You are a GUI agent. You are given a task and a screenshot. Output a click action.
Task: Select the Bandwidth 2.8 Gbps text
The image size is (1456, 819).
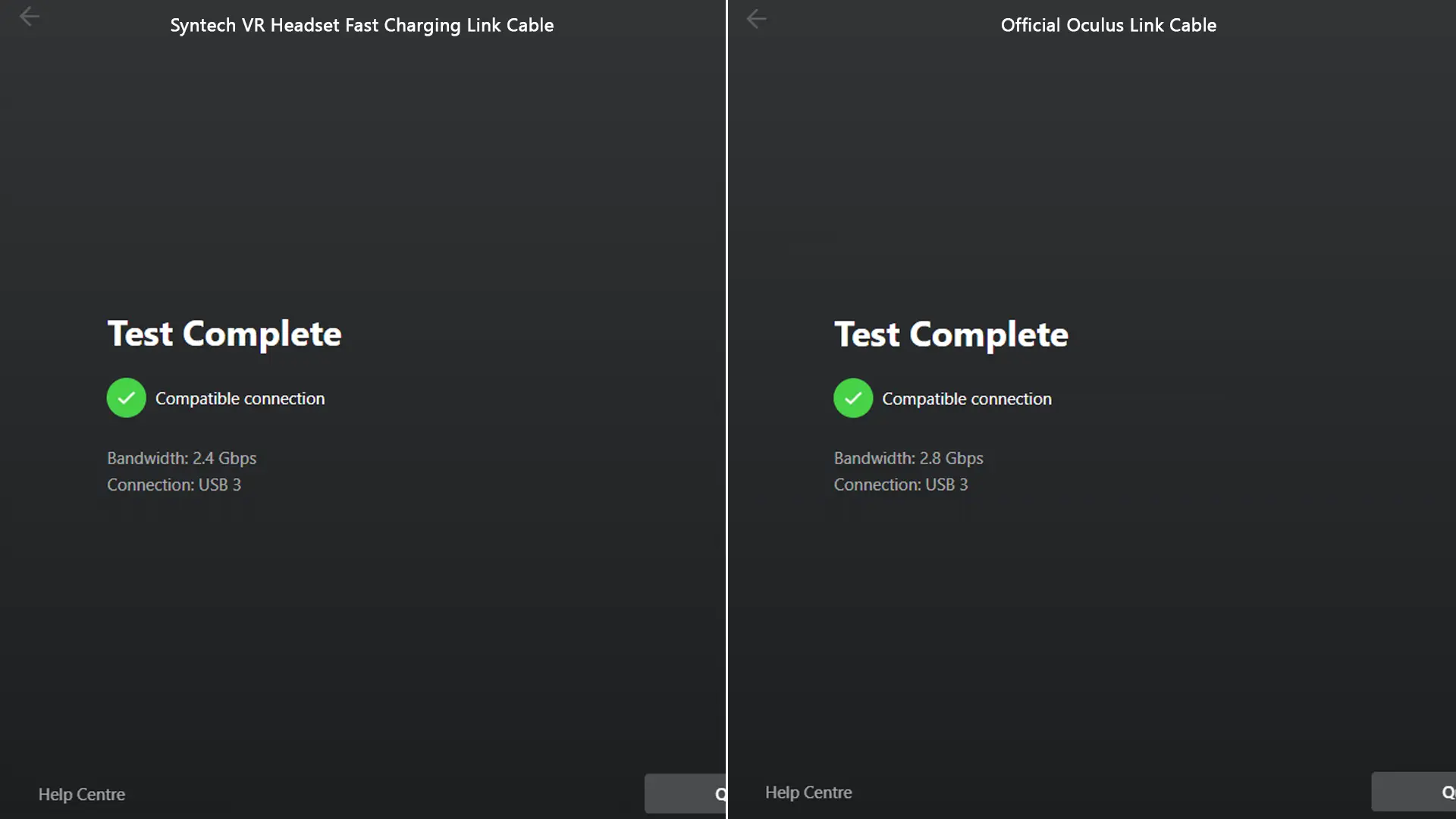908,458
